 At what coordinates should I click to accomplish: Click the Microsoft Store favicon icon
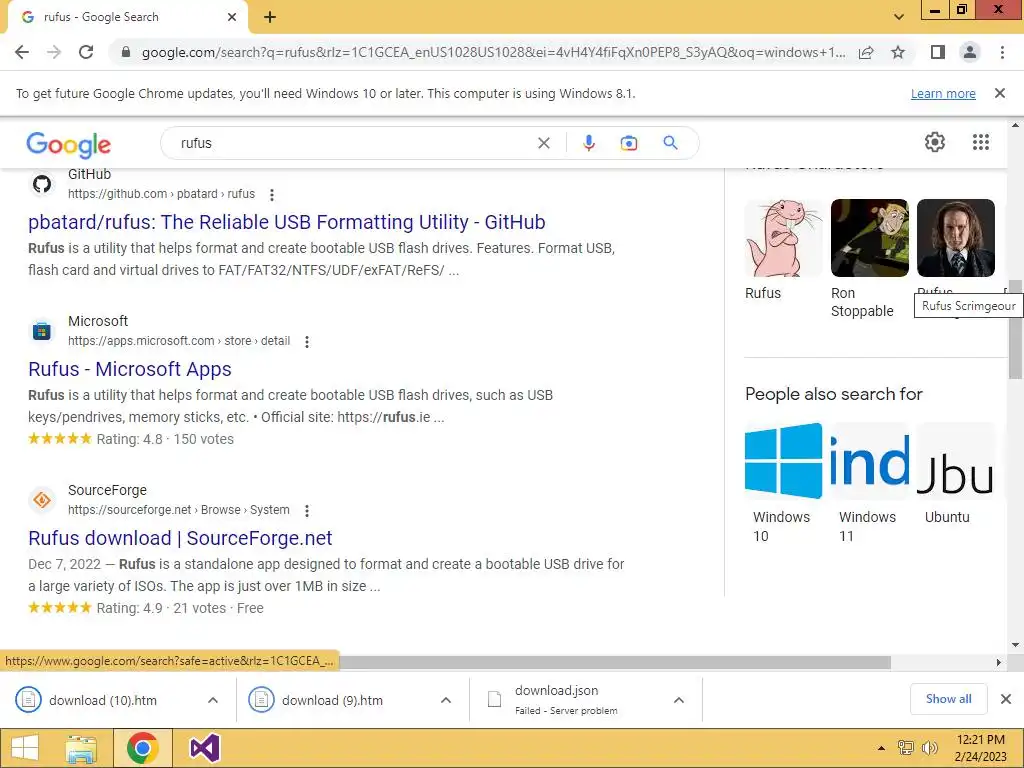point(42,331)
